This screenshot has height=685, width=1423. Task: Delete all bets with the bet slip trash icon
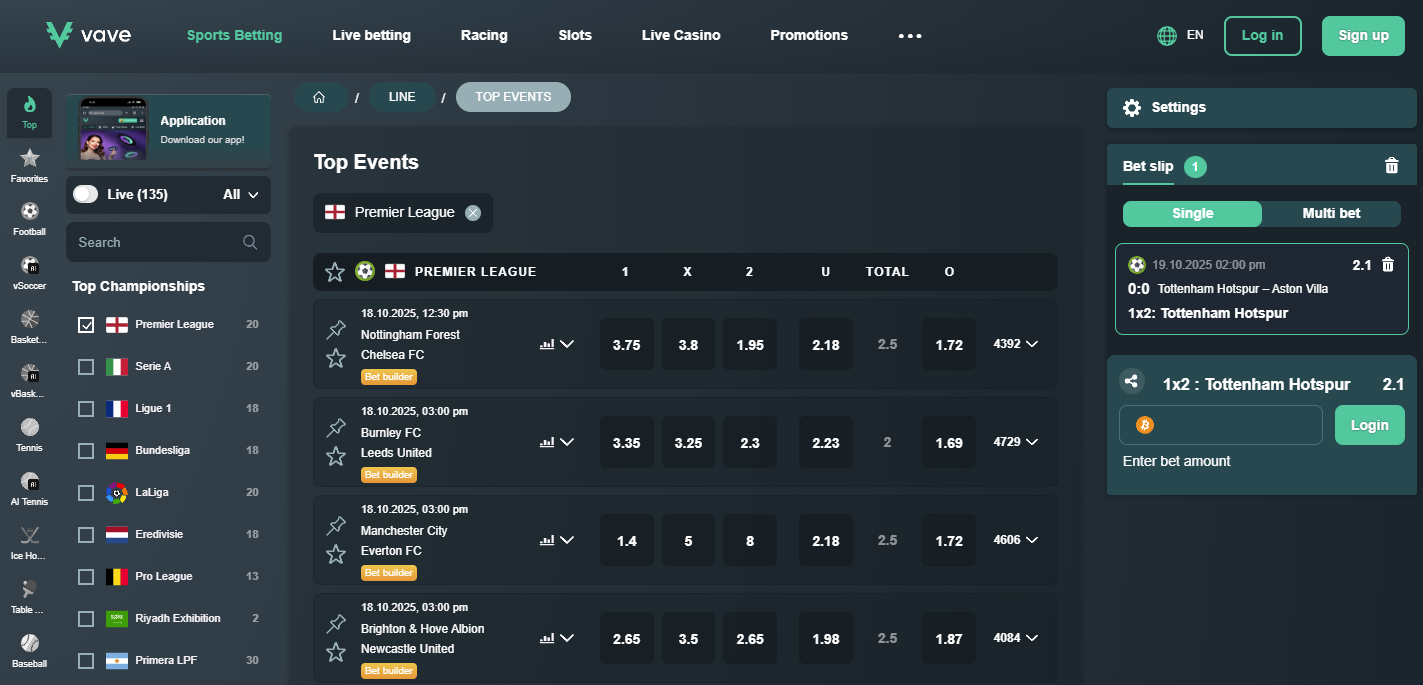click(1391, 166)
